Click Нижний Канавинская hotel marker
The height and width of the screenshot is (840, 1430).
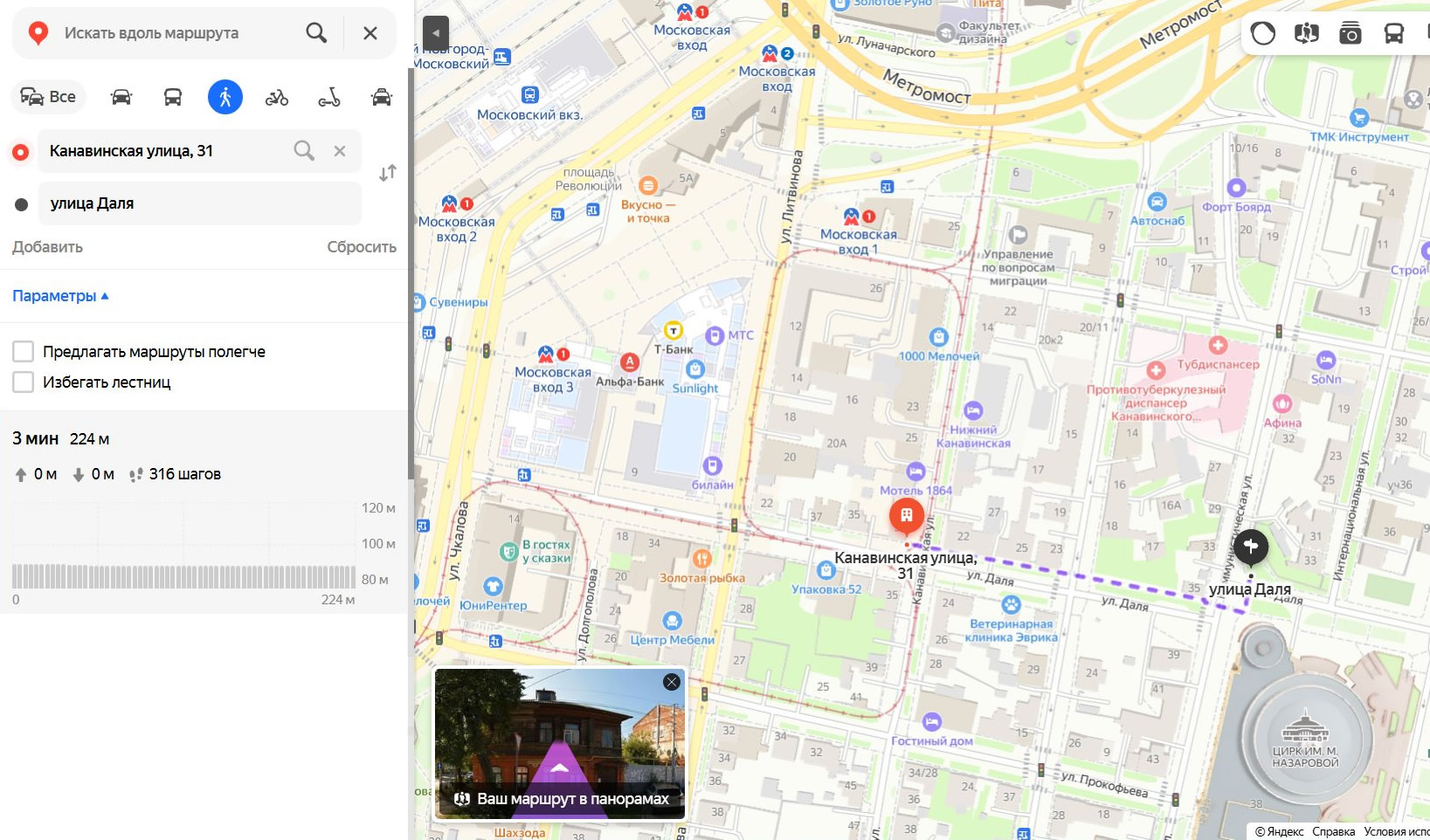[973, 410]
